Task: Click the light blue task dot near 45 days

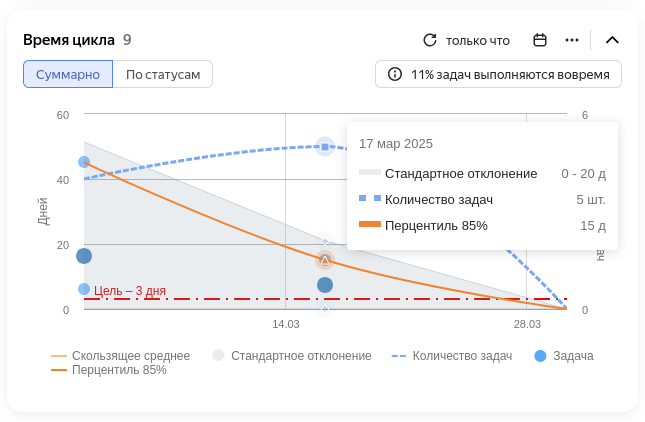Action: tap(84, 162)
